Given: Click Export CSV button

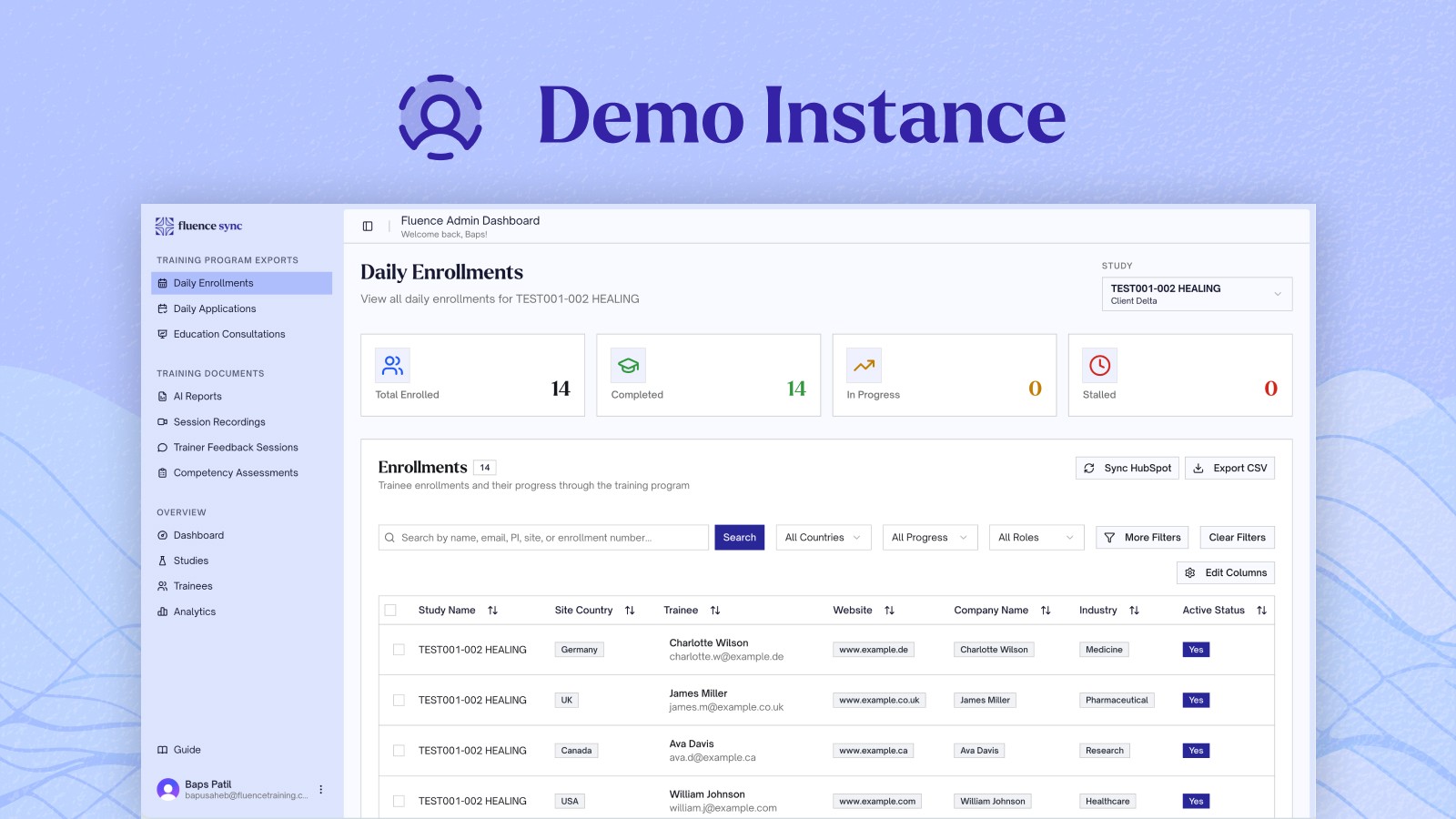Looking at the screenshot, I should click(x=1230, y=468).
